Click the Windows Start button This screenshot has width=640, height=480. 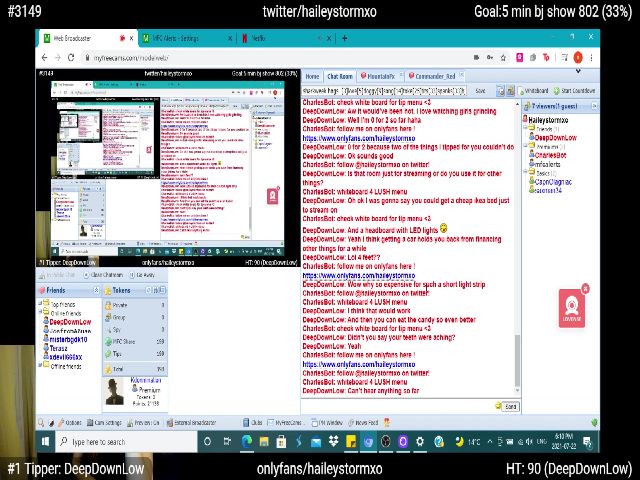point(46,441)
